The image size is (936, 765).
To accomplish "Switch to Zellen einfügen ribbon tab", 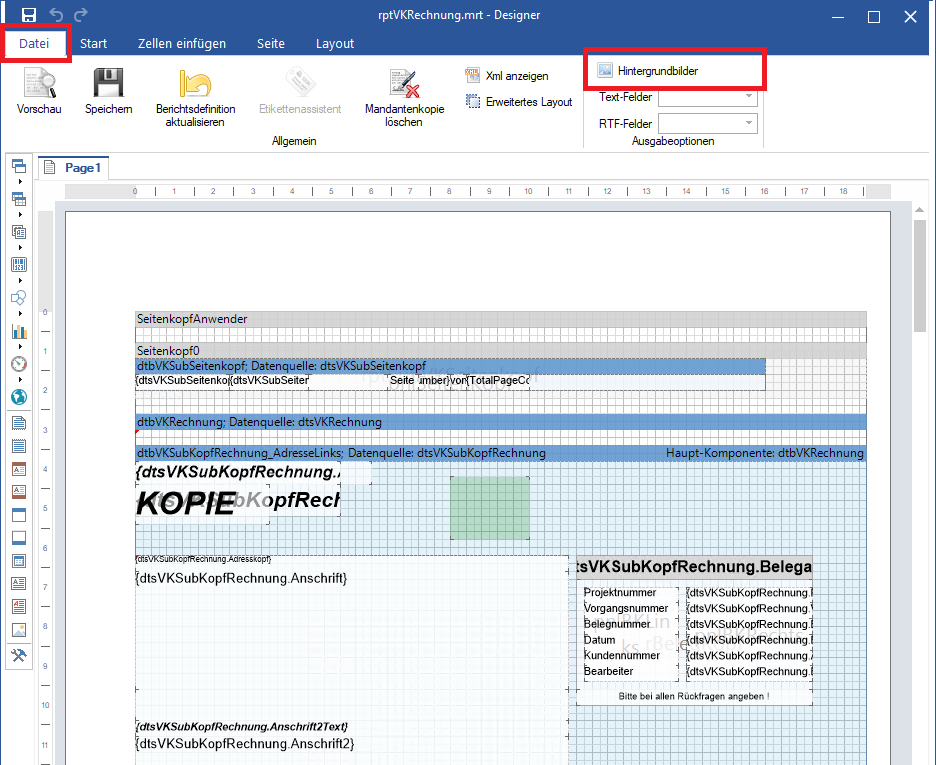I will click(182, 44).
